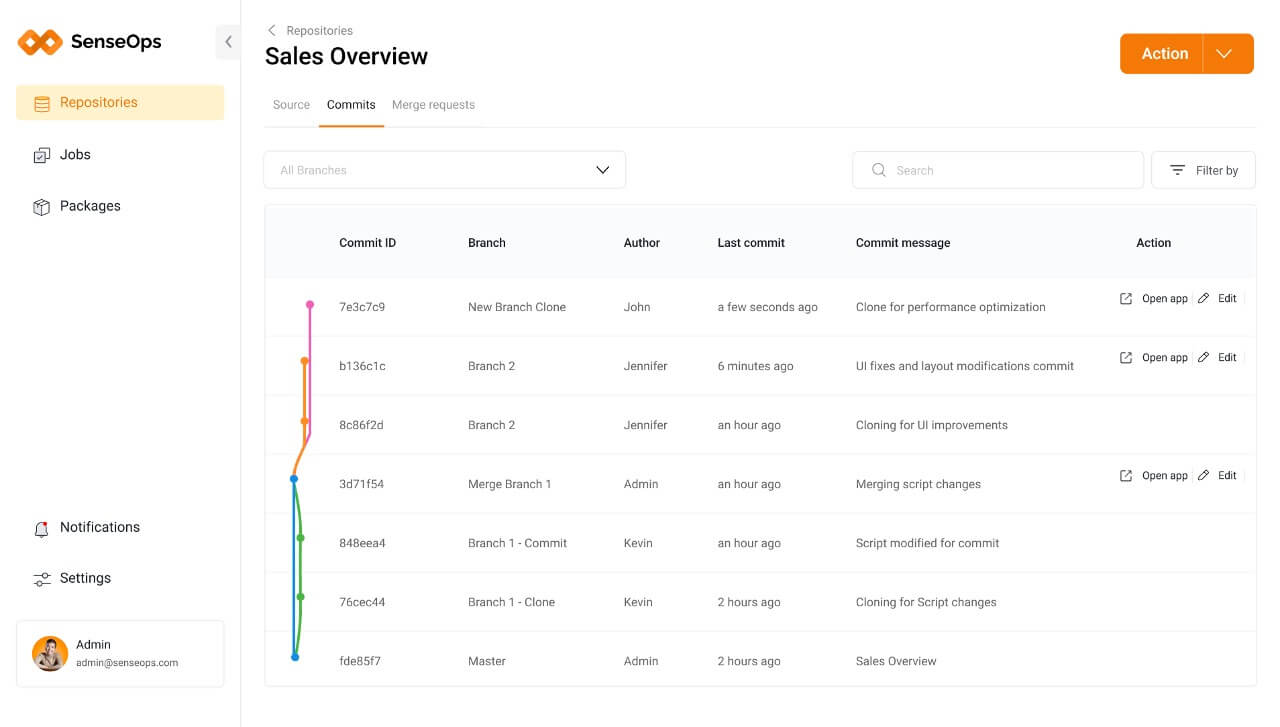Select Packages in the sidebar
Viewport: 1280px width, 727px height.
(x=90, y=206)
